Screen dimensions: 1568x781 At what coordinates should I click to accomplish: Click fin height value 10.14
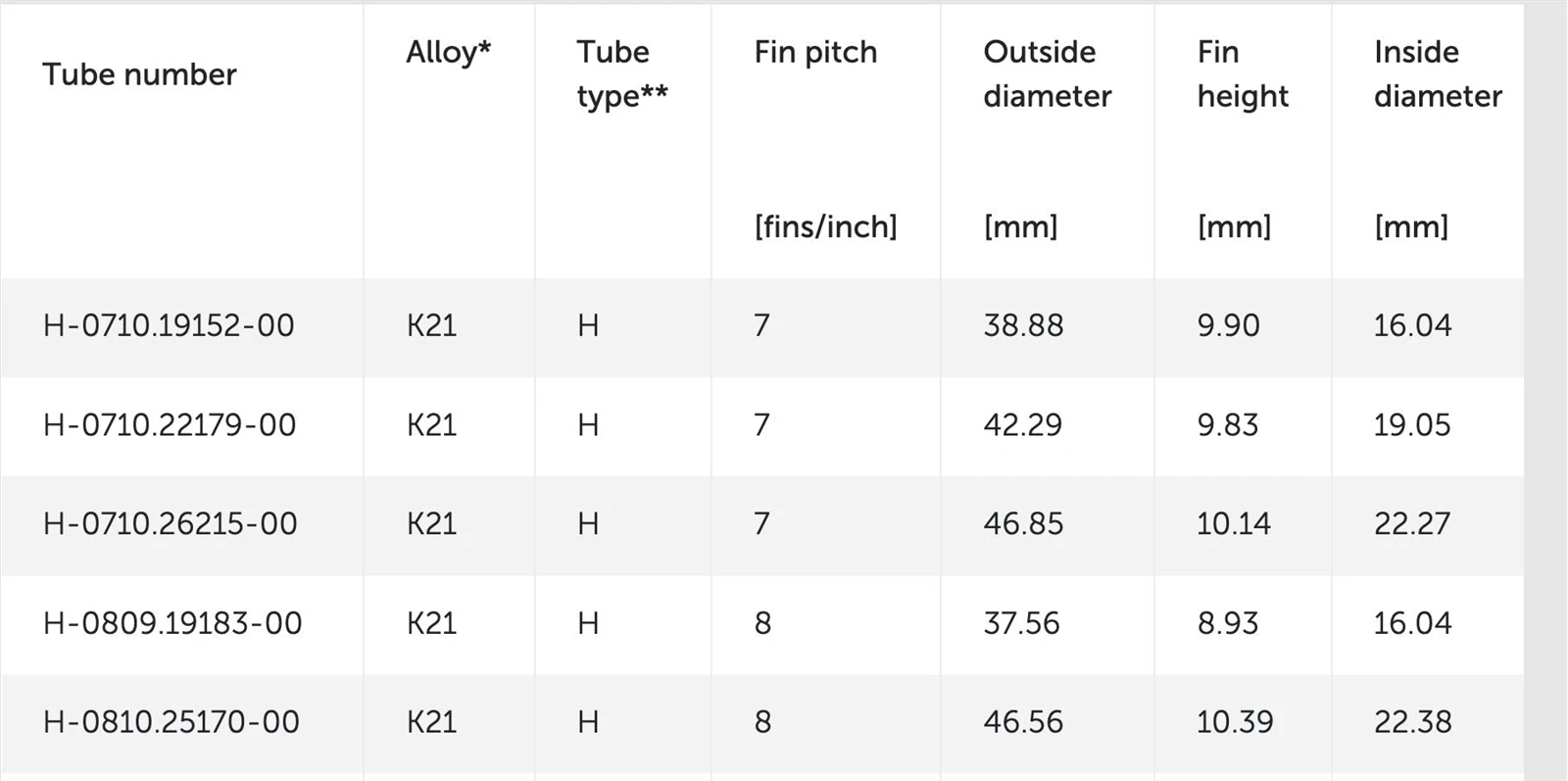point(1234,523)
